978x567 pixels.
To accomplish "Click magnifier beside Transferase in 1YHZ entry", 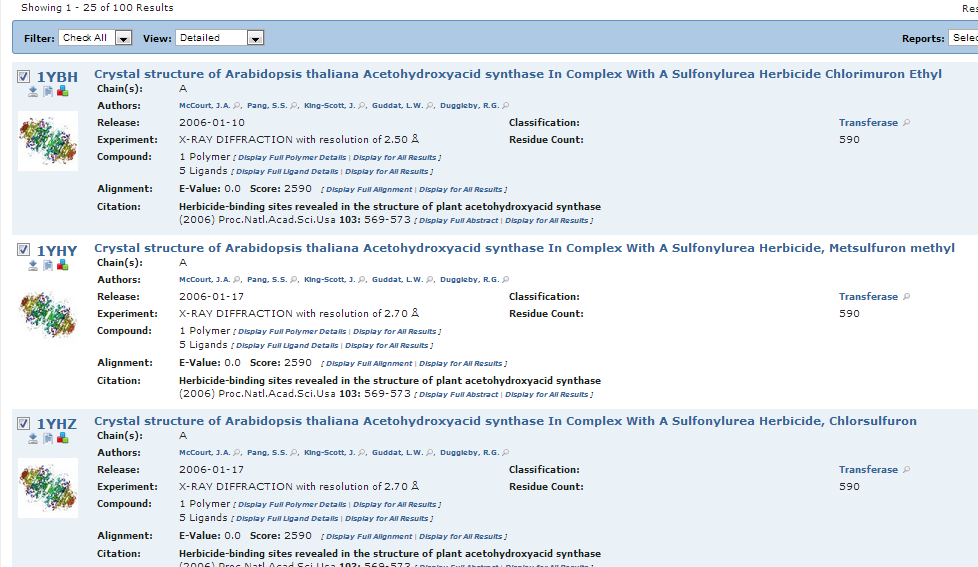I will [907, 470].
